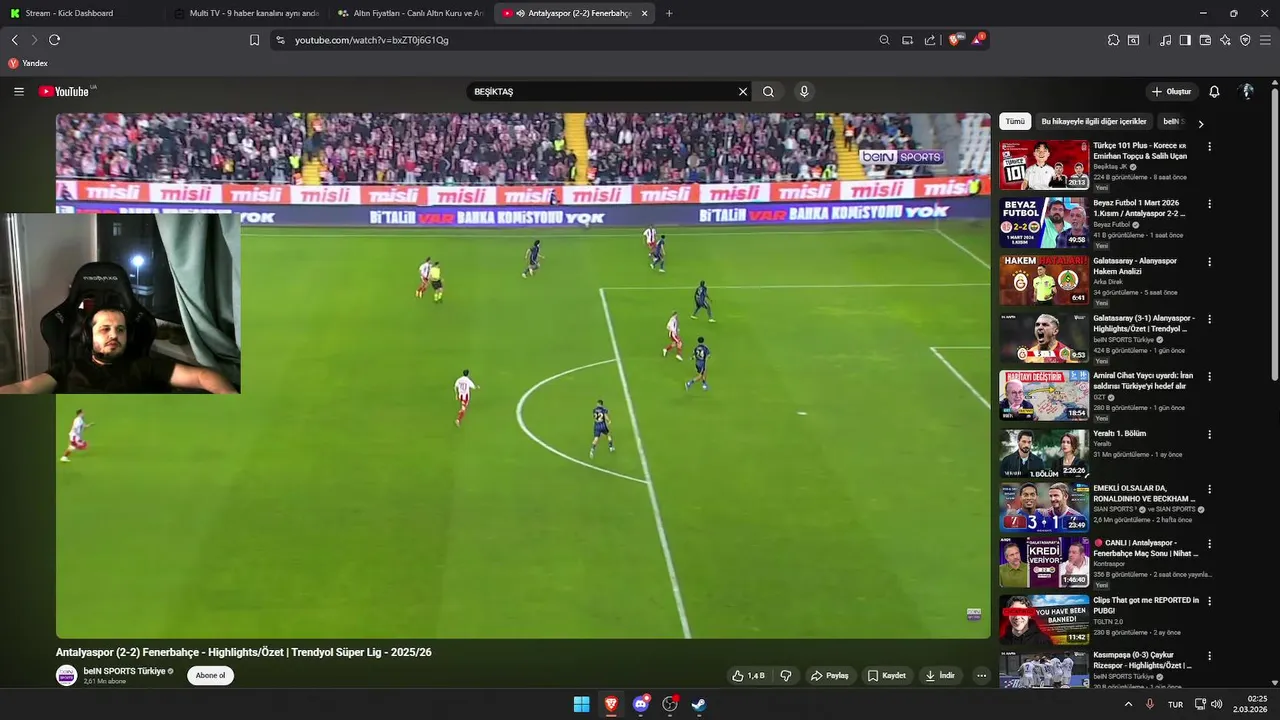Go back with the browser back arrow

(x=15, y=40)
